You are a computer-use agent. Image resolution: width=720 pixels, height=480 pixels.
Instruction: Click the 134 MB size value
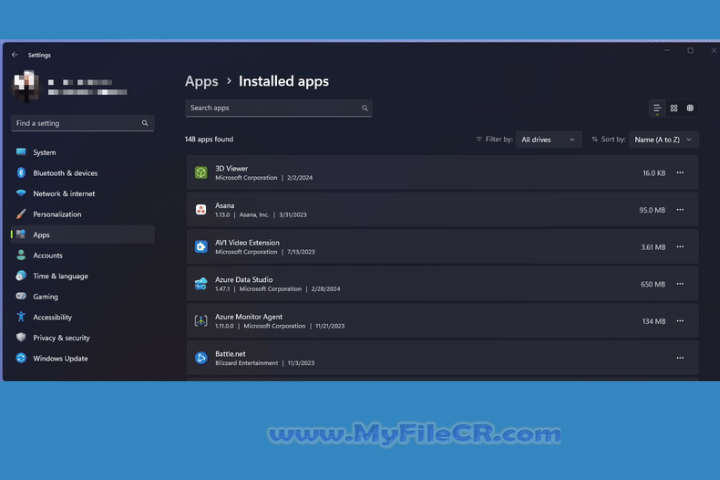[x=654, y=322]
